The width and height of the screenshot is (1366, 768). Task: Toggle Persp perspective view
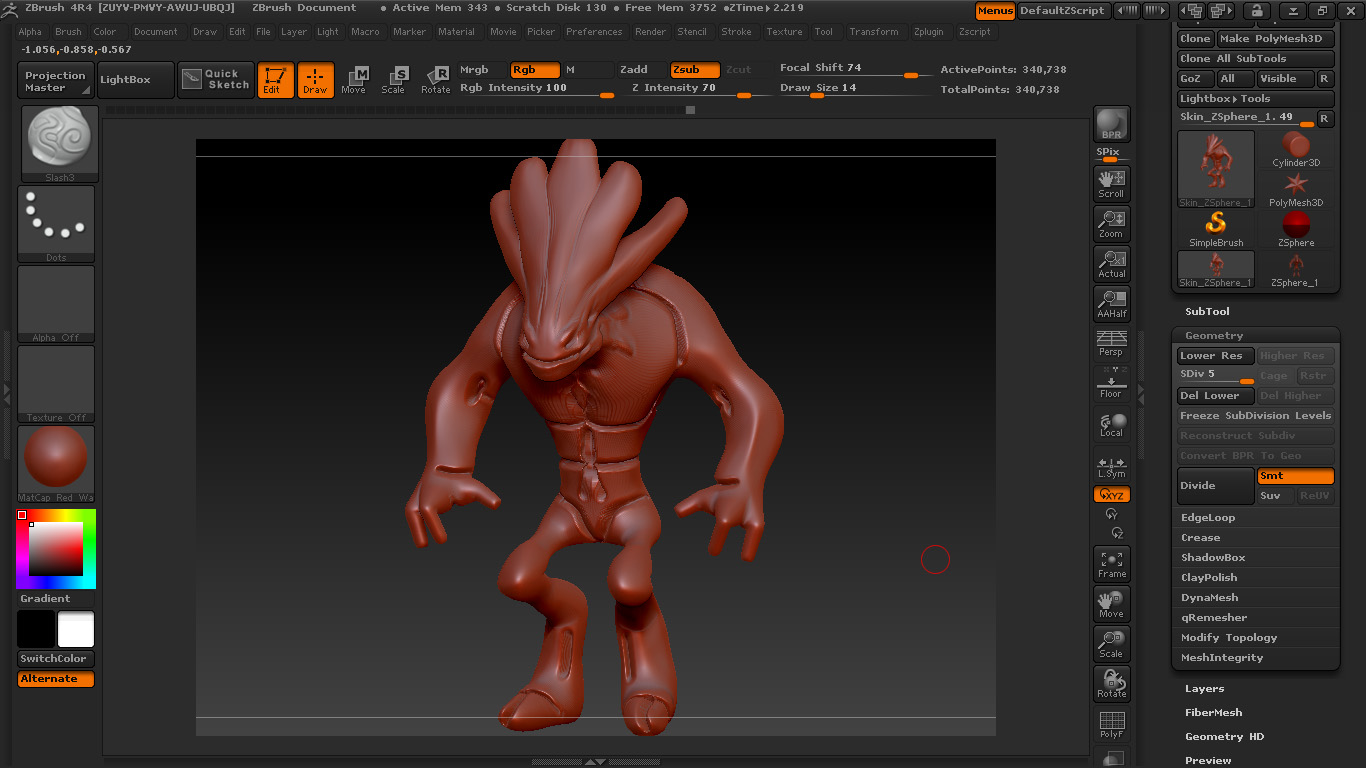1111,343
